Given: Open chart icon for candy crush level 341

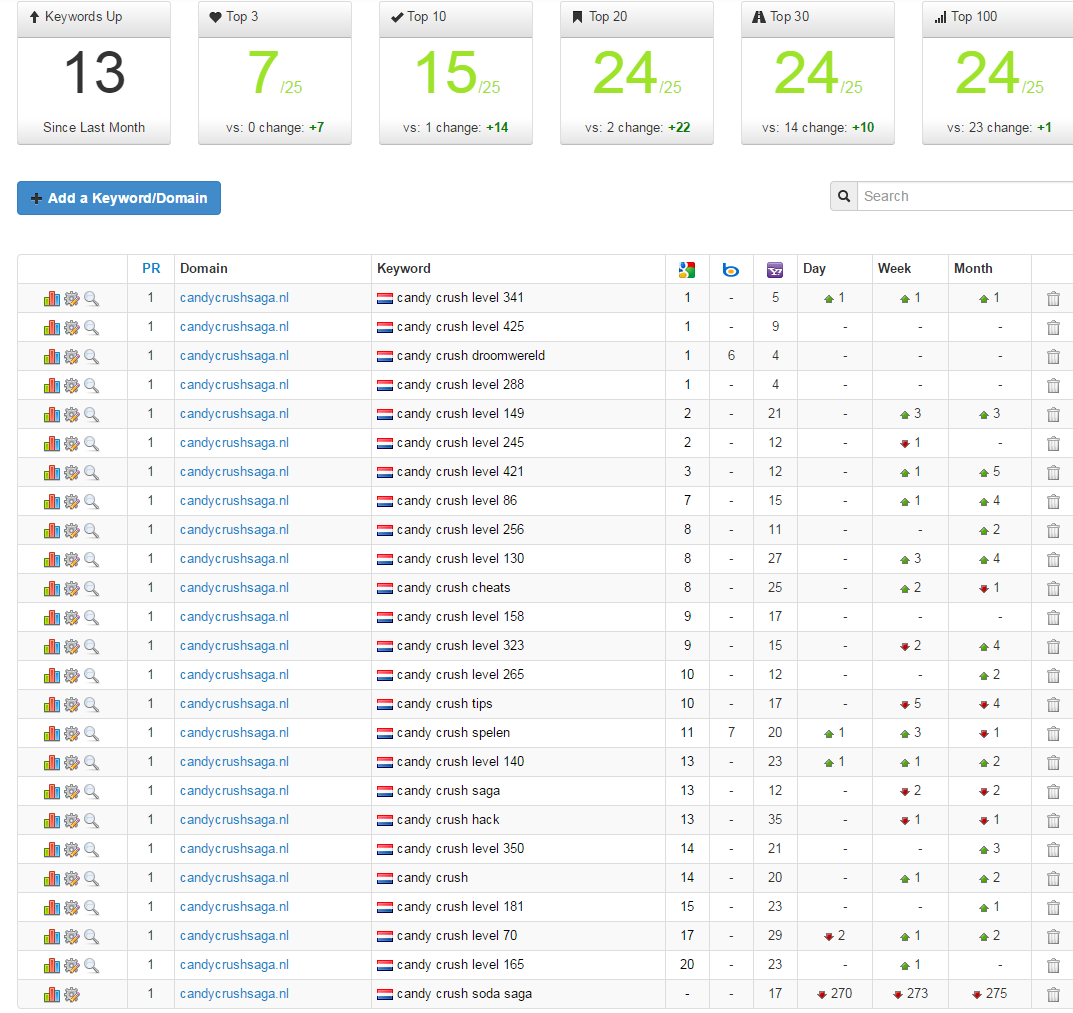Looking at the screenshot, I should point(51,298).
